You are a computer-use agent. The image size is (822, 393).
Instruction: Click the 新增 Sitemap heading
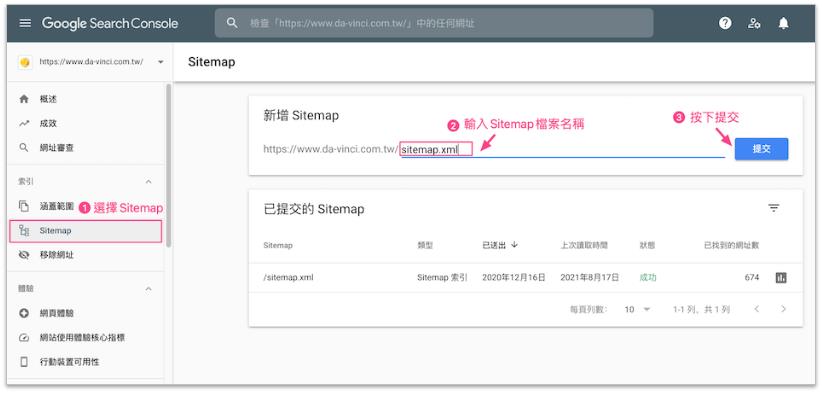point(301,116)
